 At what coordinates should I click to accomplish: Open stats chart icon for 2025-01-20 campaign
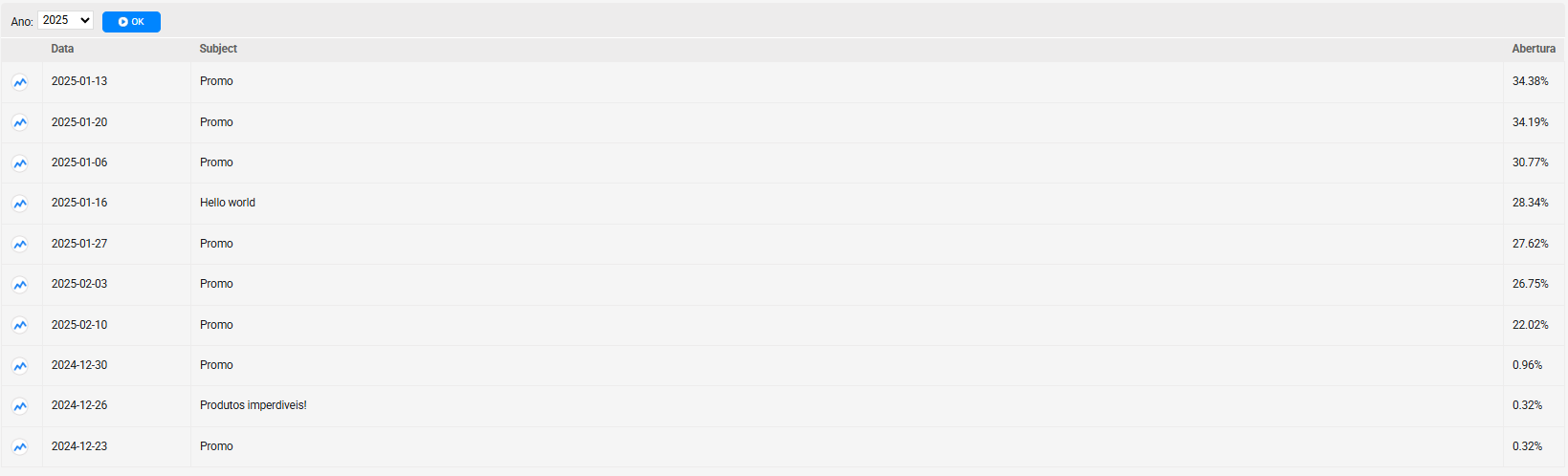coord(20,122)
